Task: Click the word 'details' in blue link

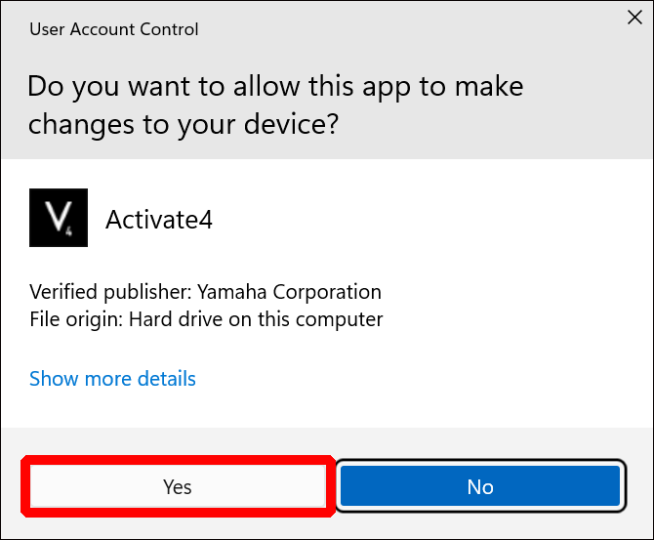Action: click(166, 378)
